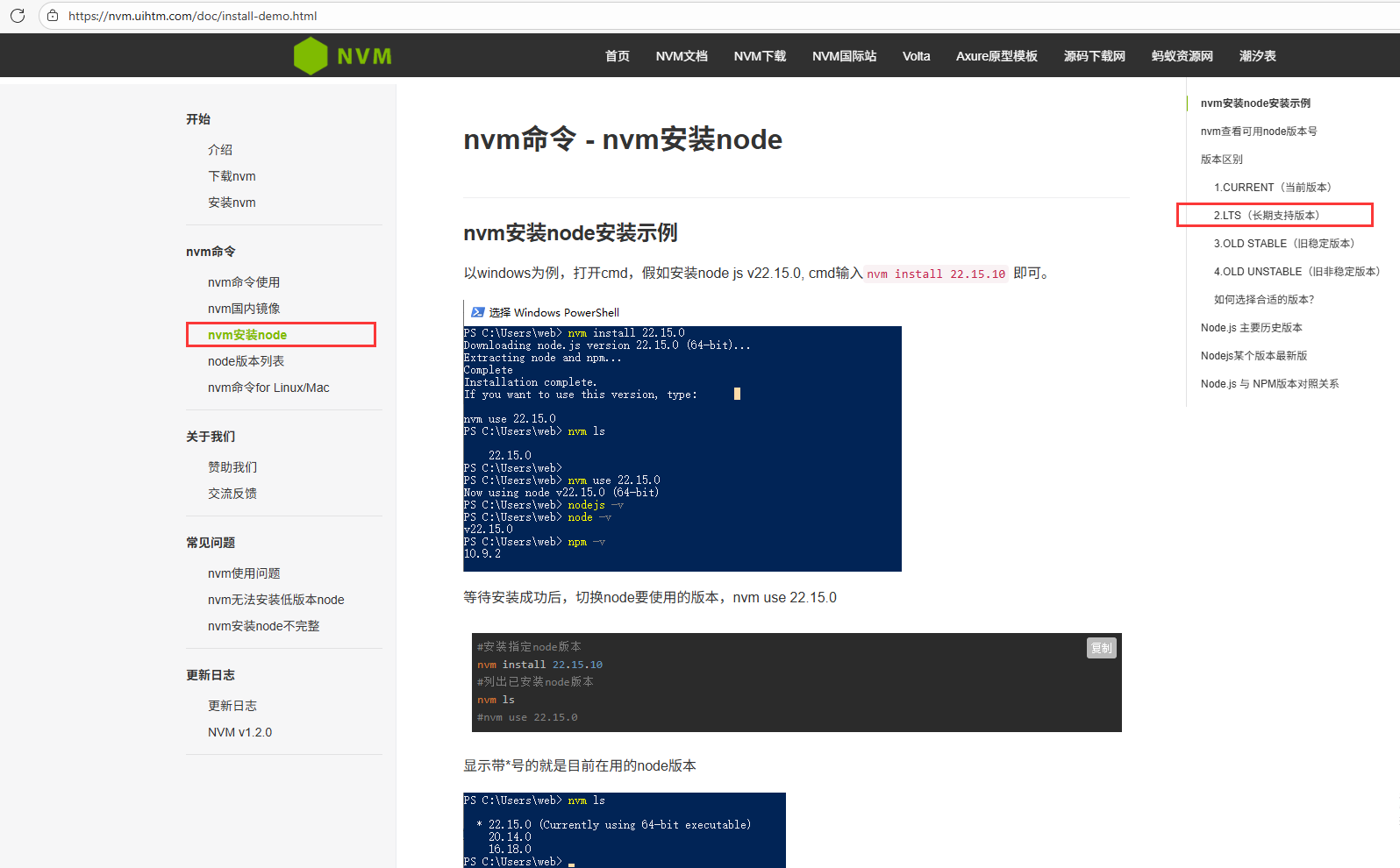Open the NVM下载 nav item
Screen dimensions: 1400x868
760,56
